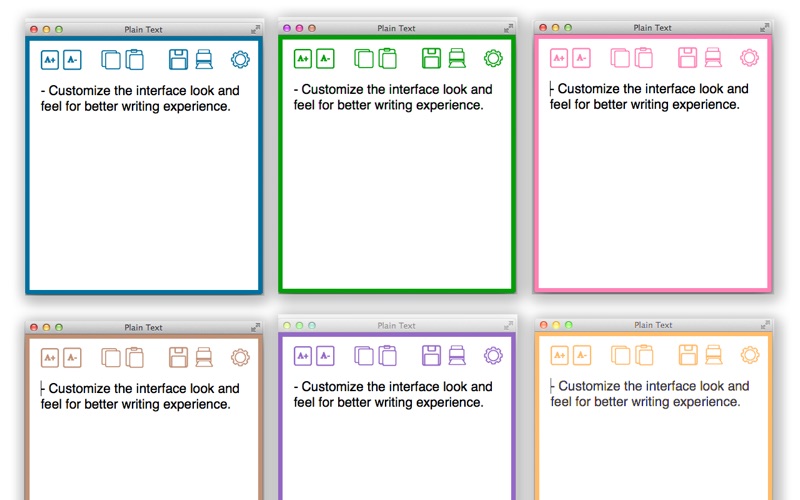
Task: Click Plain Text title of purple window
Action: (396, 326)
